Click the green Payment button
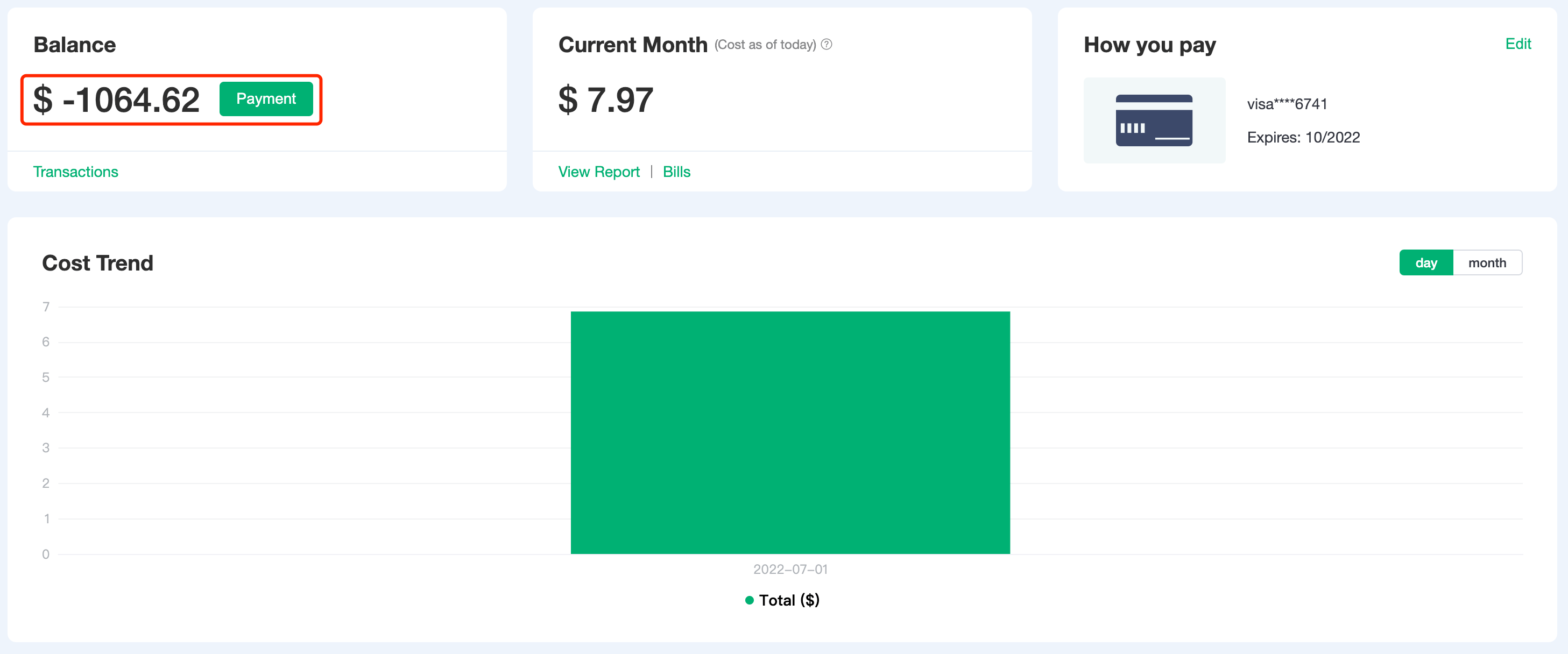Screen dimensions: 1568x654 [266, 99]
